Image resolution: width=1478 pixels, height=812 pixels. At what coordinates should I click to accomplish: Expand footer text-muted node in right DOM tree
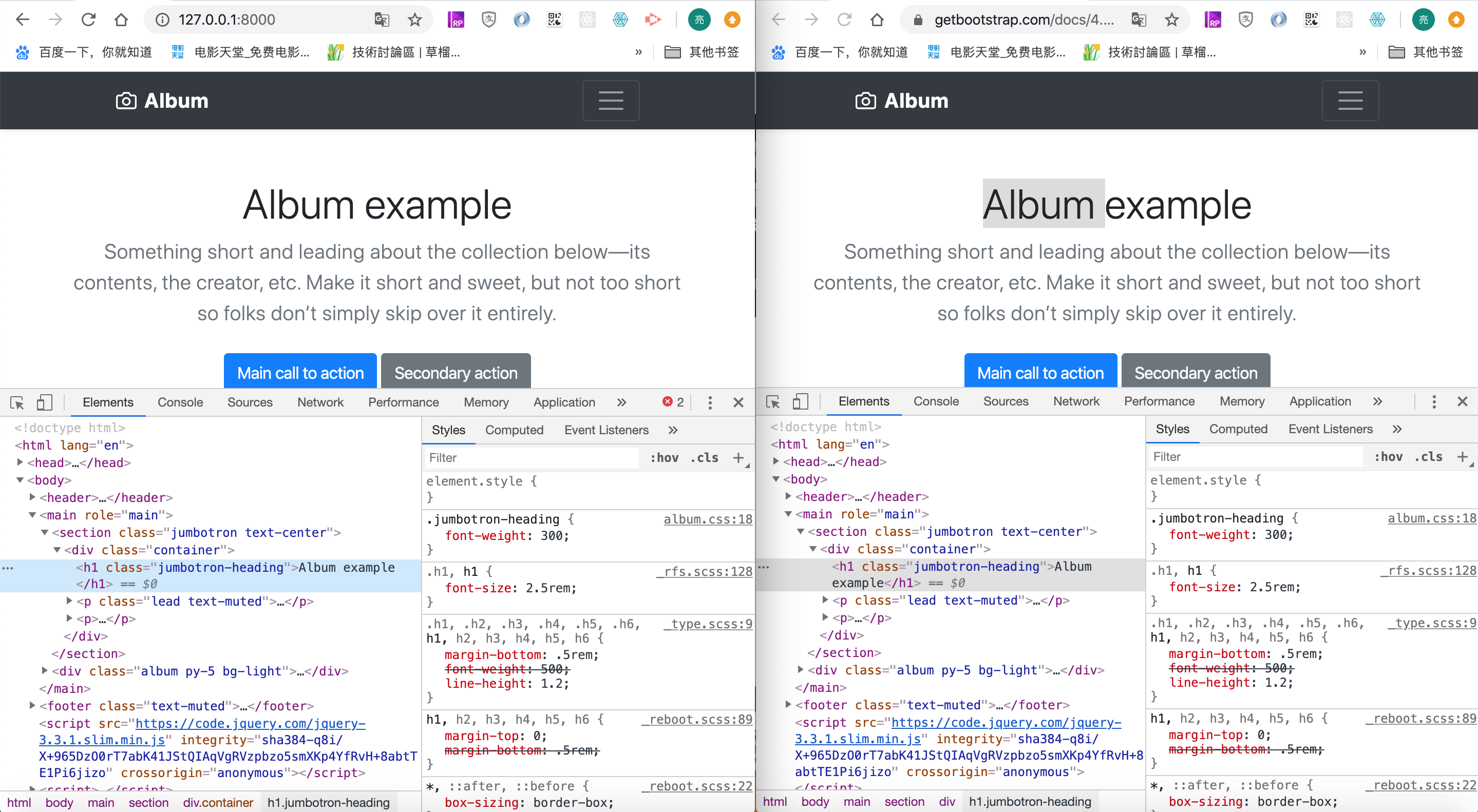pyautogui.click(x=788, y=704)
